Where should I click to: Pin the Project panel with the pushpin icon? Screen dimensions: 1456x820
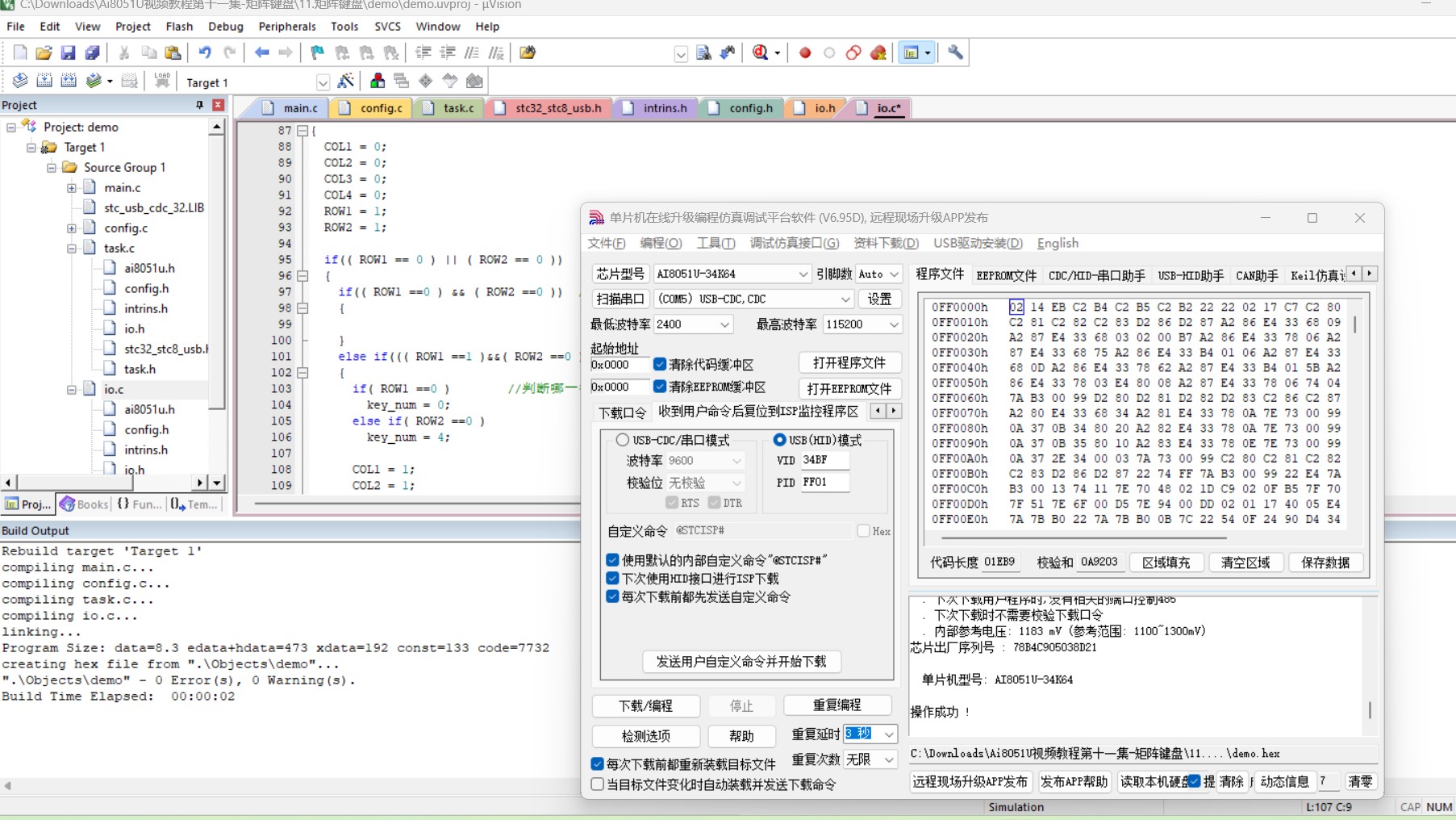tap(199, 105)
